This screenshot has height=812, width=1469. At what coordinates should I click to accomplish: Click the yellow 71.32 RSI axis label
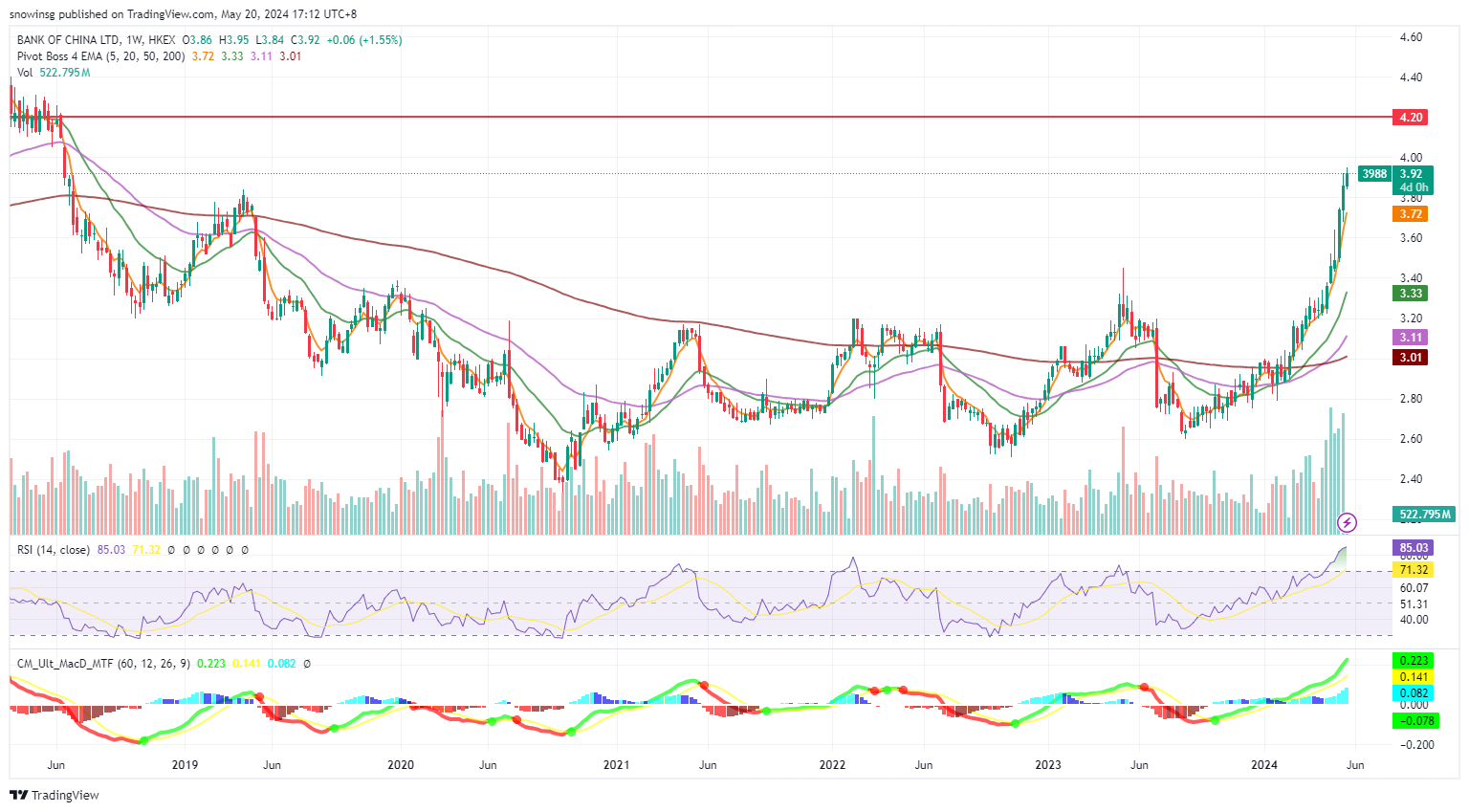pyautogui.click(x=1414, y=570)
